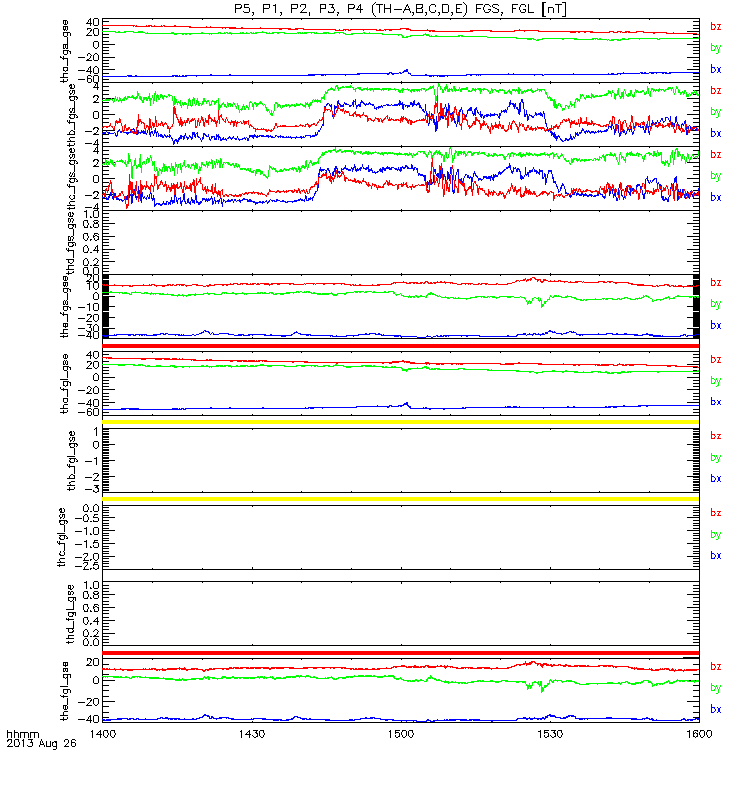Click the 1430 time tick label
Viewport: 750px width, 800px height.
tap(252, 734)
